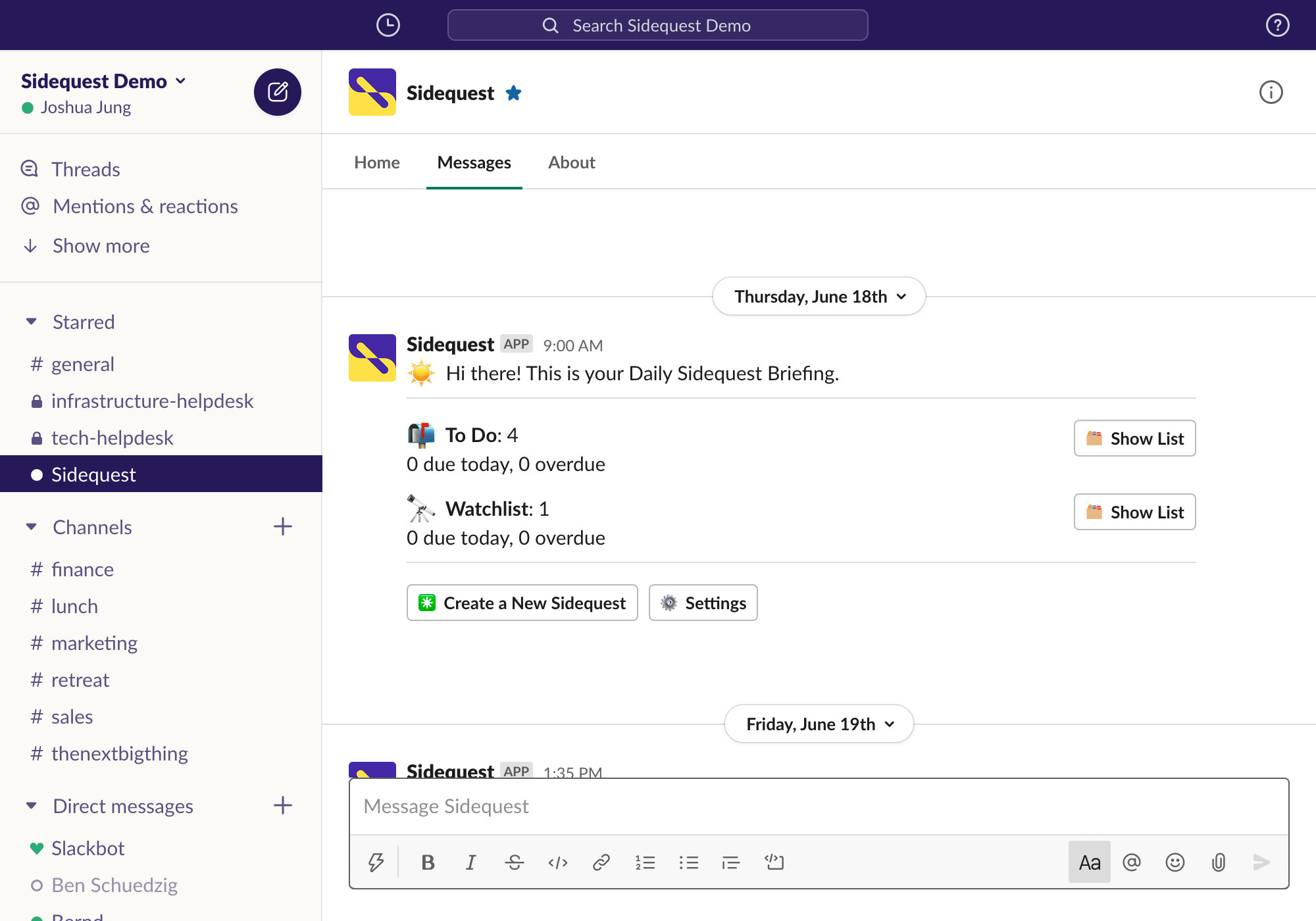
Task: Toggle strikethrough formatting
Action: (514, 862)
